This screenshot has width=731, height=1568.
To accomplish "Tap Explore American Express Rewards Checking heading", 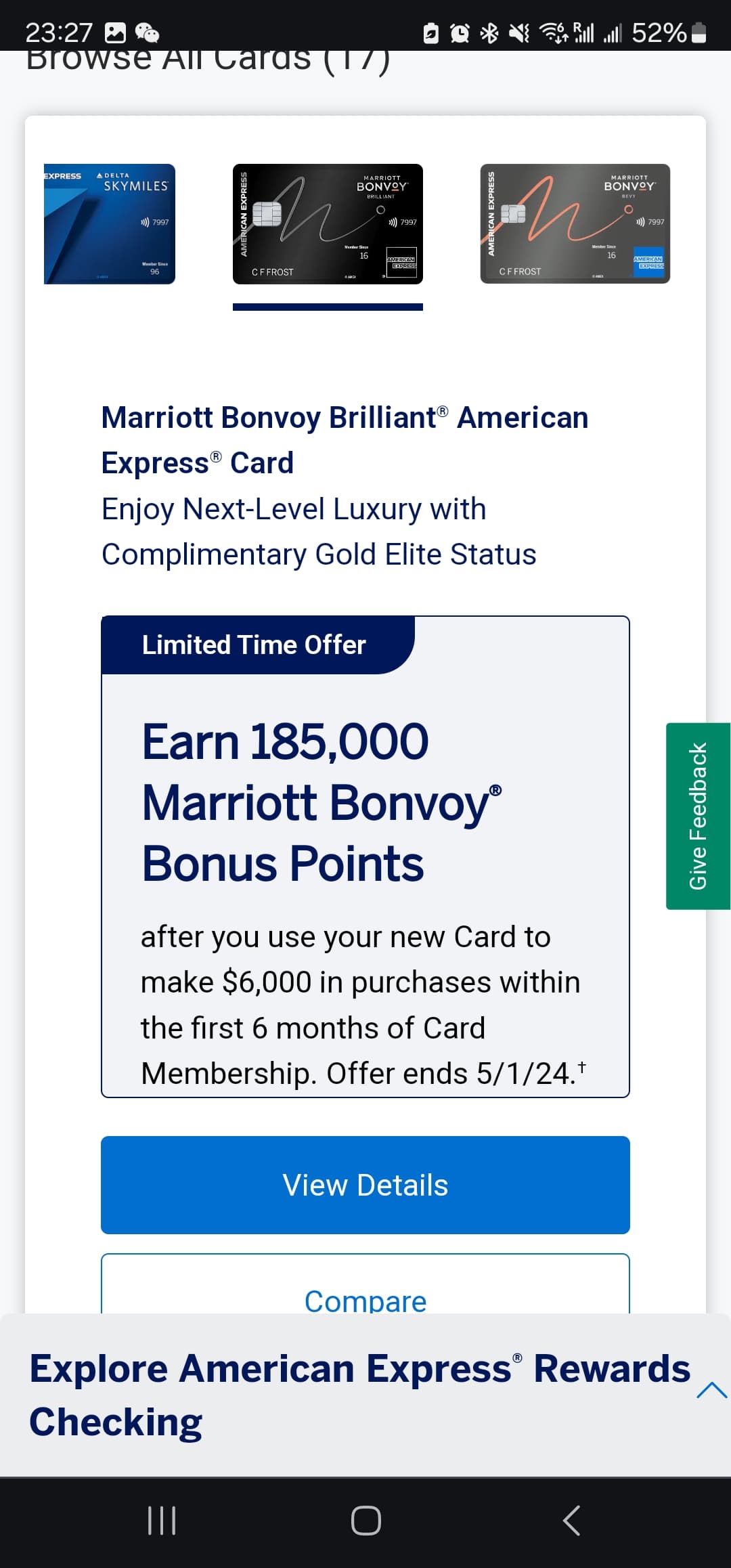I will pos(359,1395).
